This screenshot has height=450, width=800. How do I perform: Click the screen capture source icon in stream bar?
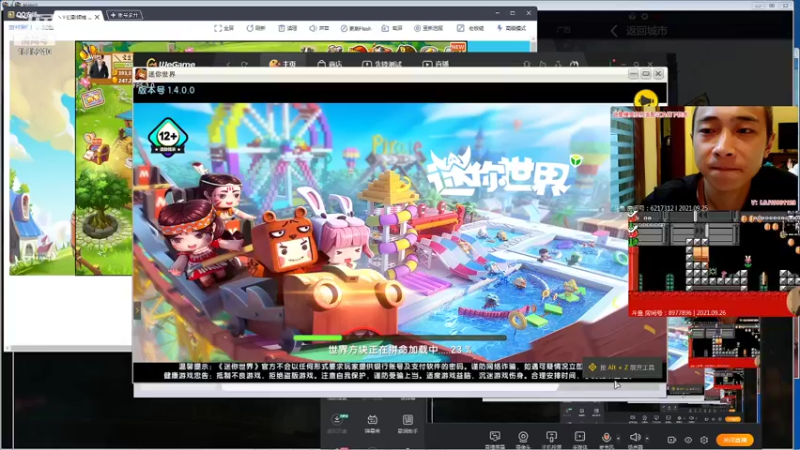tap(494, 437)
